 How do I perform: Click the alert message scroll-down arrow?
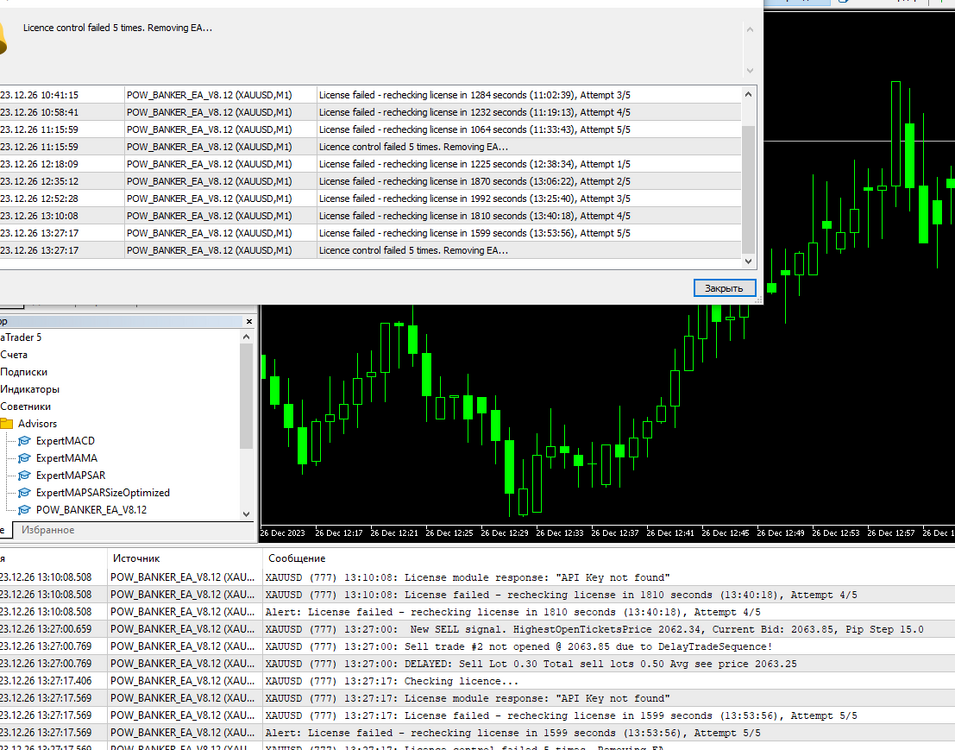750,70
